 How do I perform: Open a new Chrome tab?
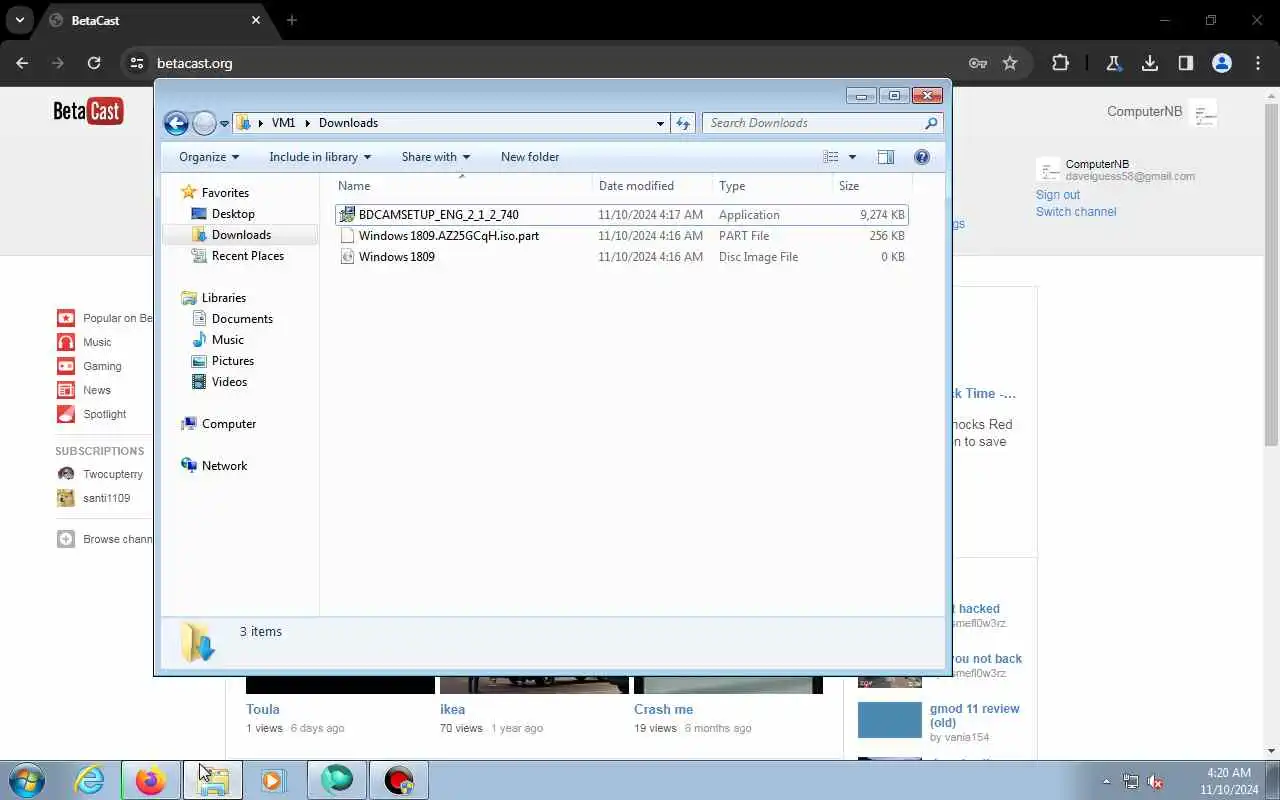292,20
